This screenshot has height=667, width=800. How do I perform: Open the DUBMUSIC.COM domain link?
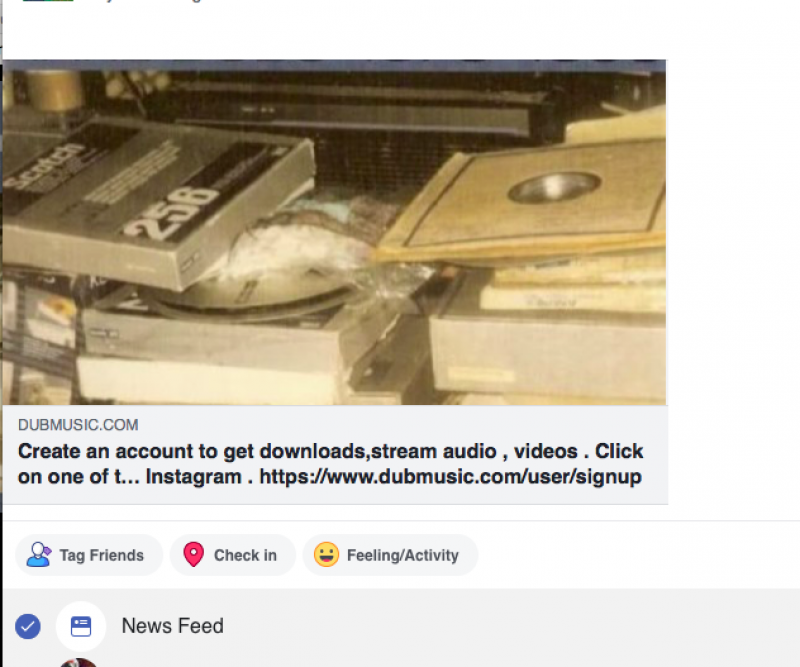pyautogui.click(x=78, y=425)
